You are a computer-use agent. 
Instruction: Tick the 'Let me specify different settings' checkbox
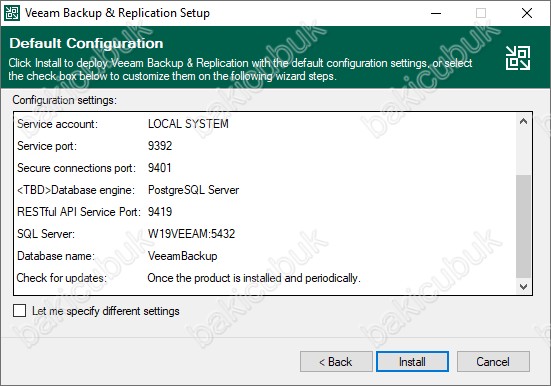(19, 311)
